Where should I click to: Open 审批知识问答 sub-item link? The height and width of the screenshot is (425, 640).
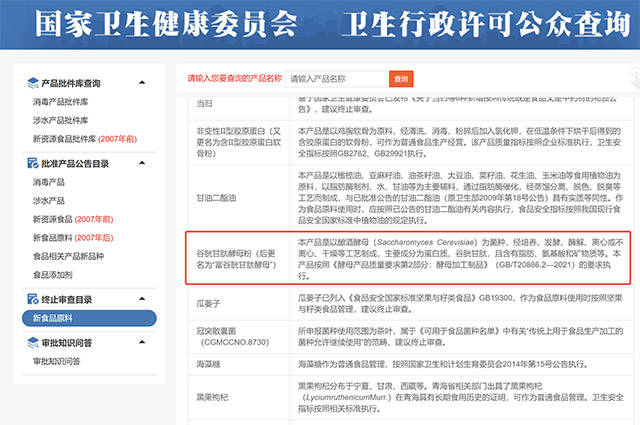tap(56, 361)
